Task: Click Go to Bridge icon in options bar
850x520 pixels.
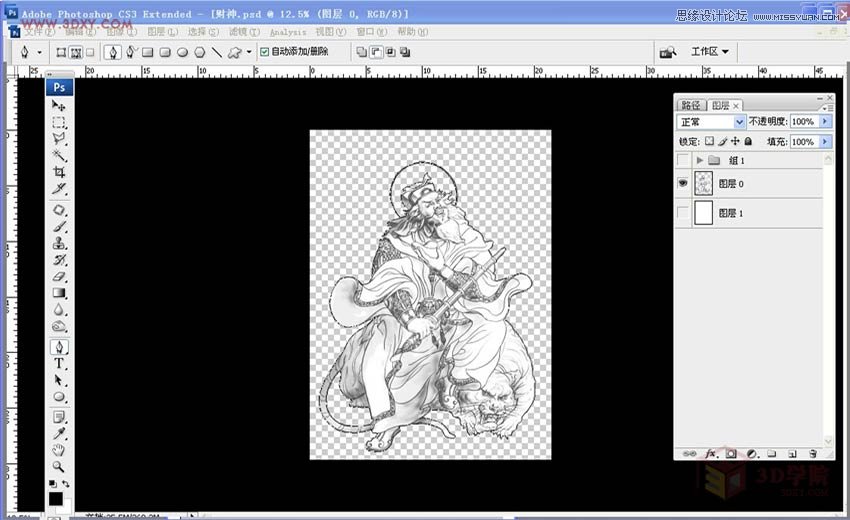Action: [667, 52]
